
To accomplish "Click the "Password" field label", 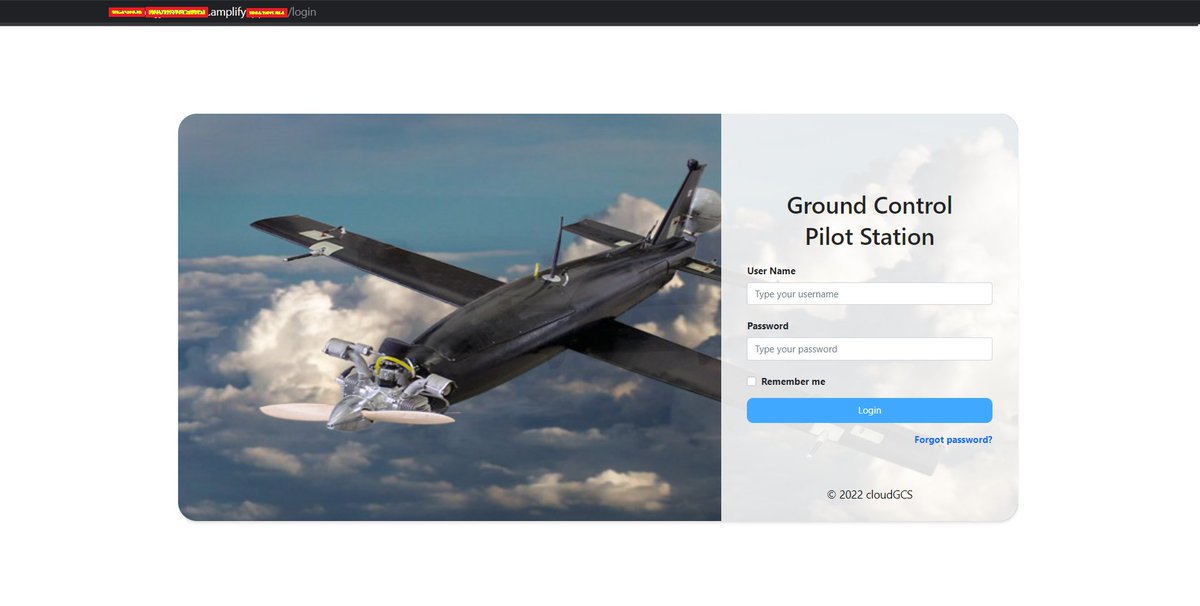I will tap(768, 326).
